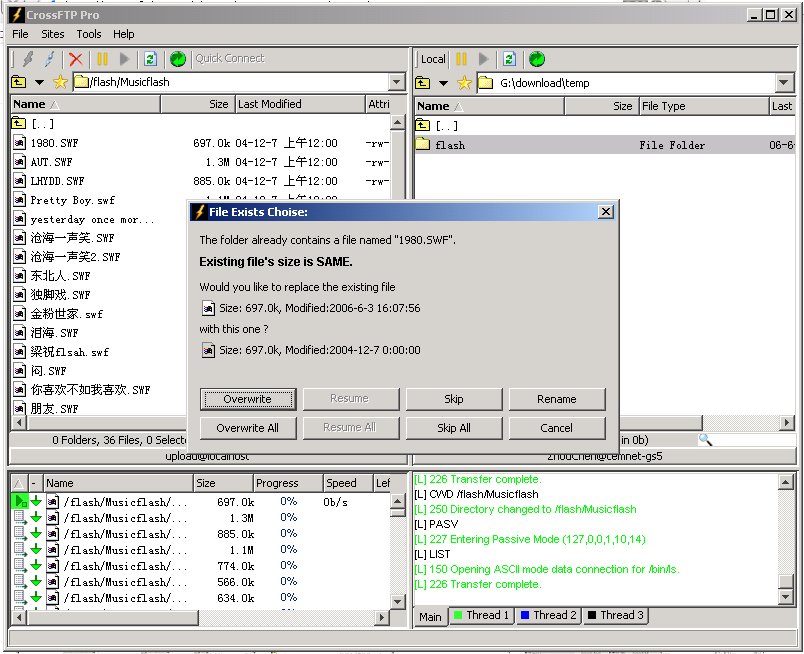
Task: Select the queue row with size 885.0k
Action: pyautogui.click(x=200, y=534)
